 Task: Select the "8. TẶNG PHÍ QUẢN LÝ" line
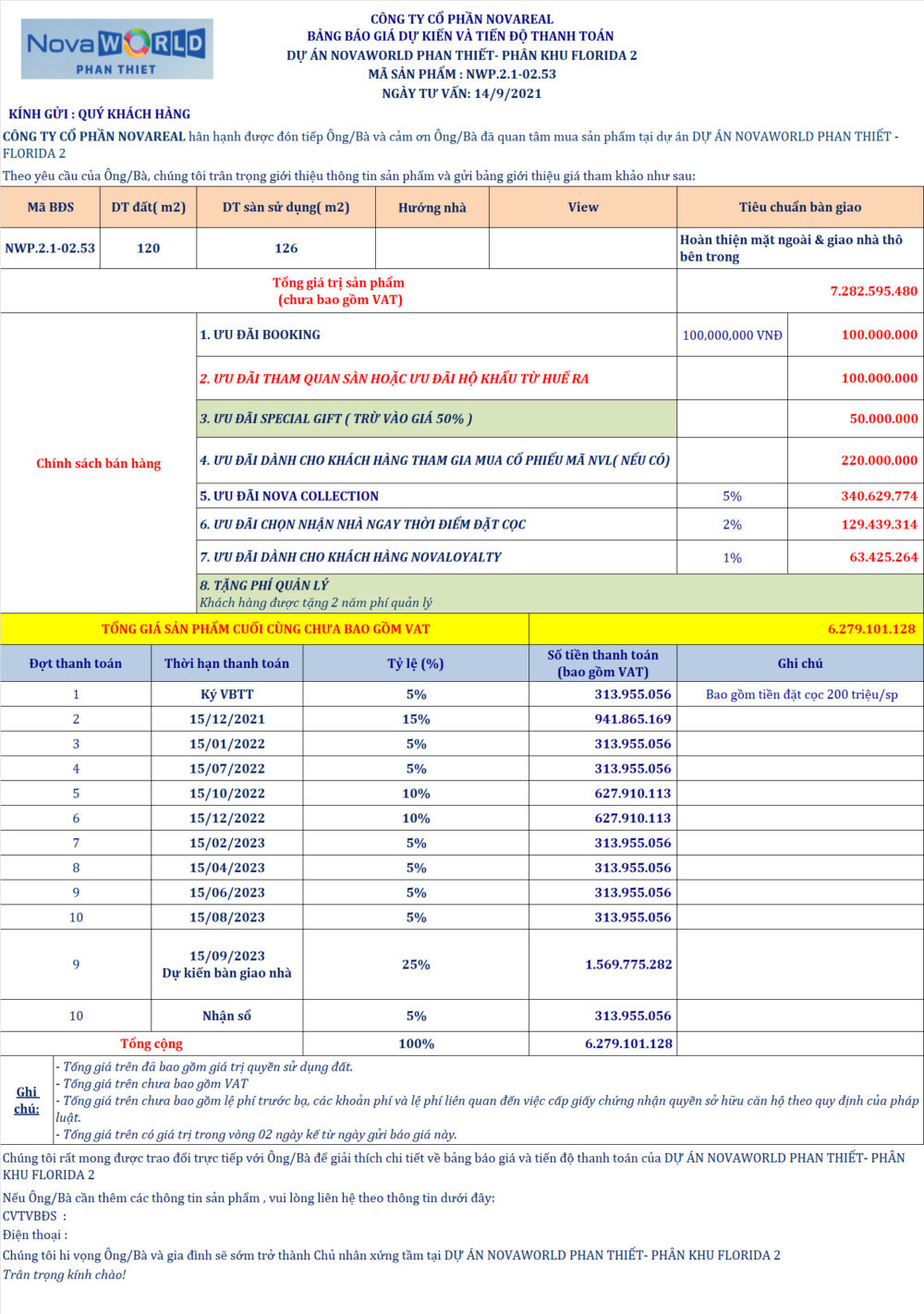pyautogui.click(x=264, y=585)
